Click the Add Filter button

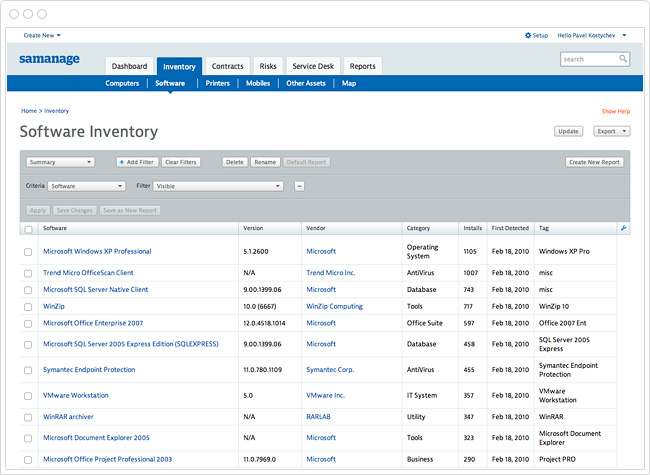click(x=136, y=162)
